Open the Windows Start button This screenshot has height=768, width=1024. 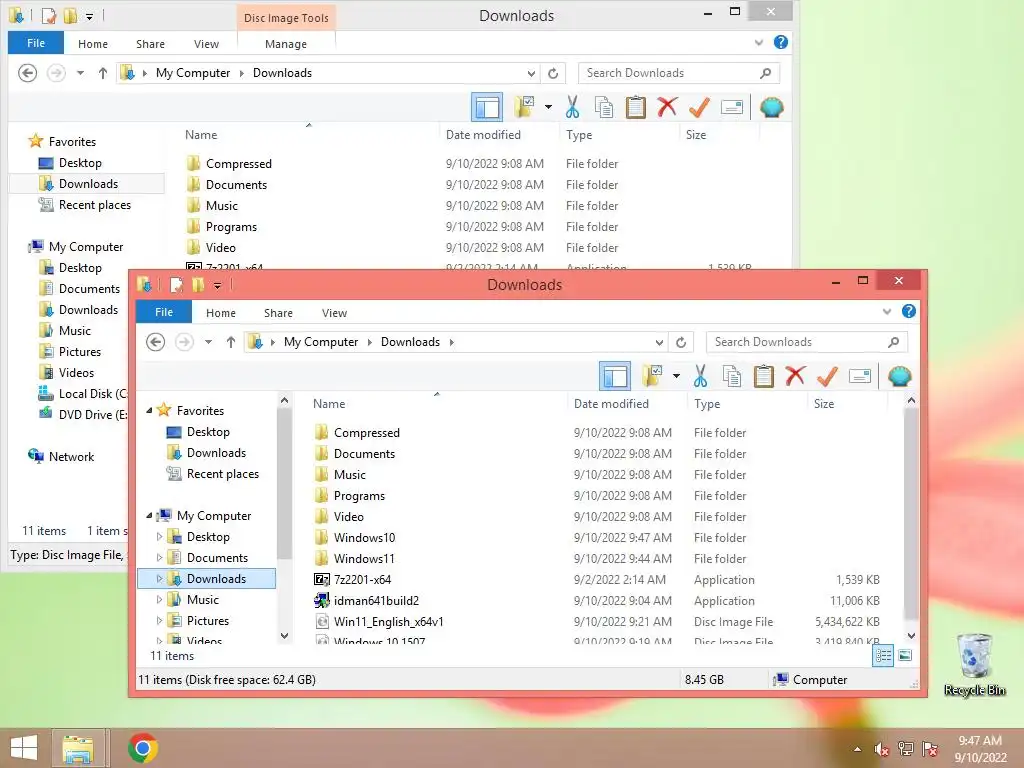coord(24,748)
